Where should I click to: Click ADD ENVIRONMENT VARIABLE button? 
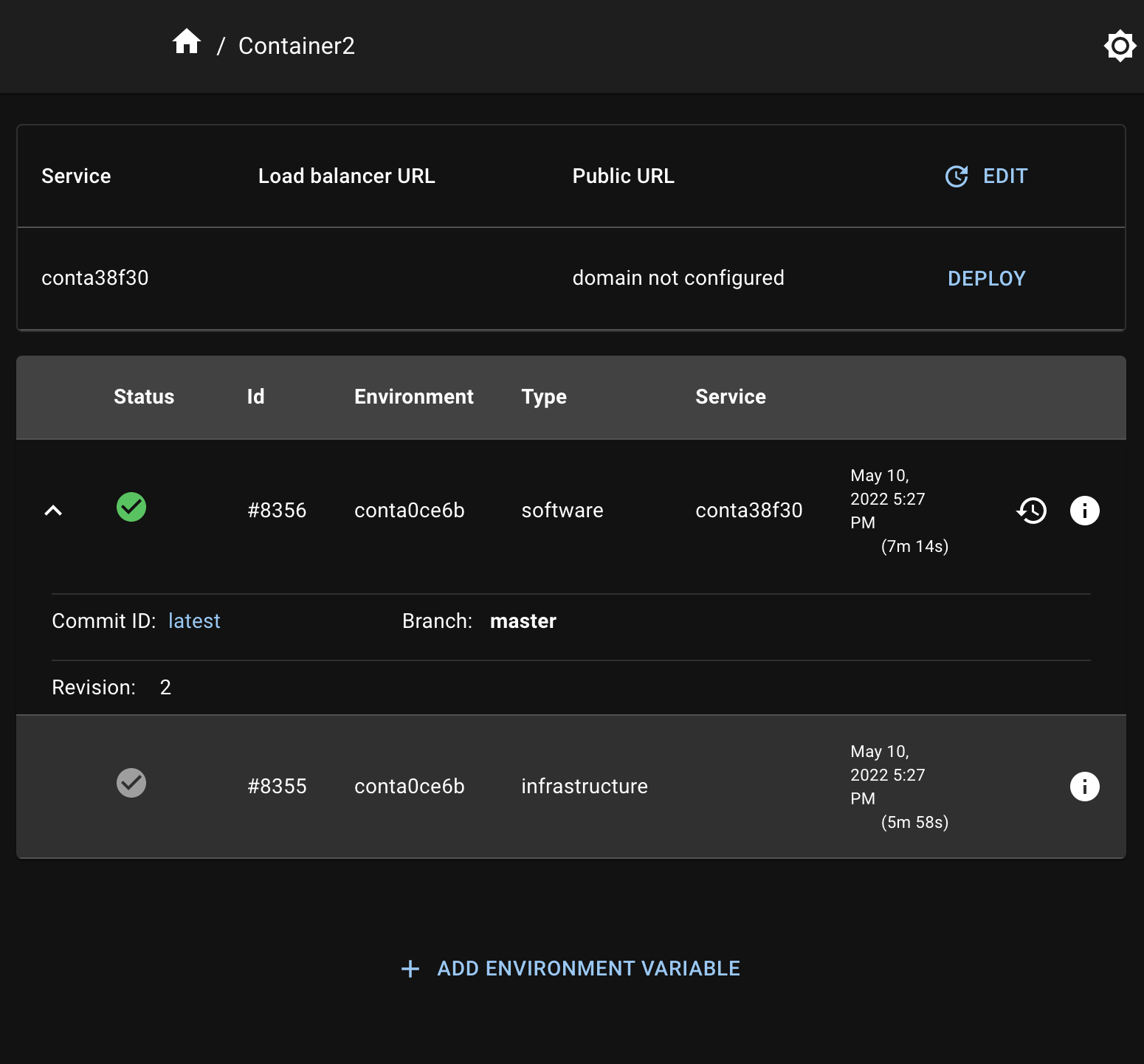click(x=571, y=969)
